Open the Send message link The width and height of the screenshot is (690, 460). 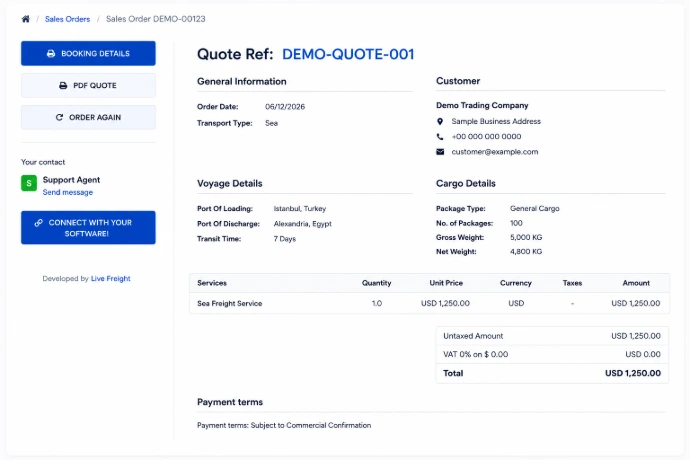pyautogui.click(x=68, y=192)
